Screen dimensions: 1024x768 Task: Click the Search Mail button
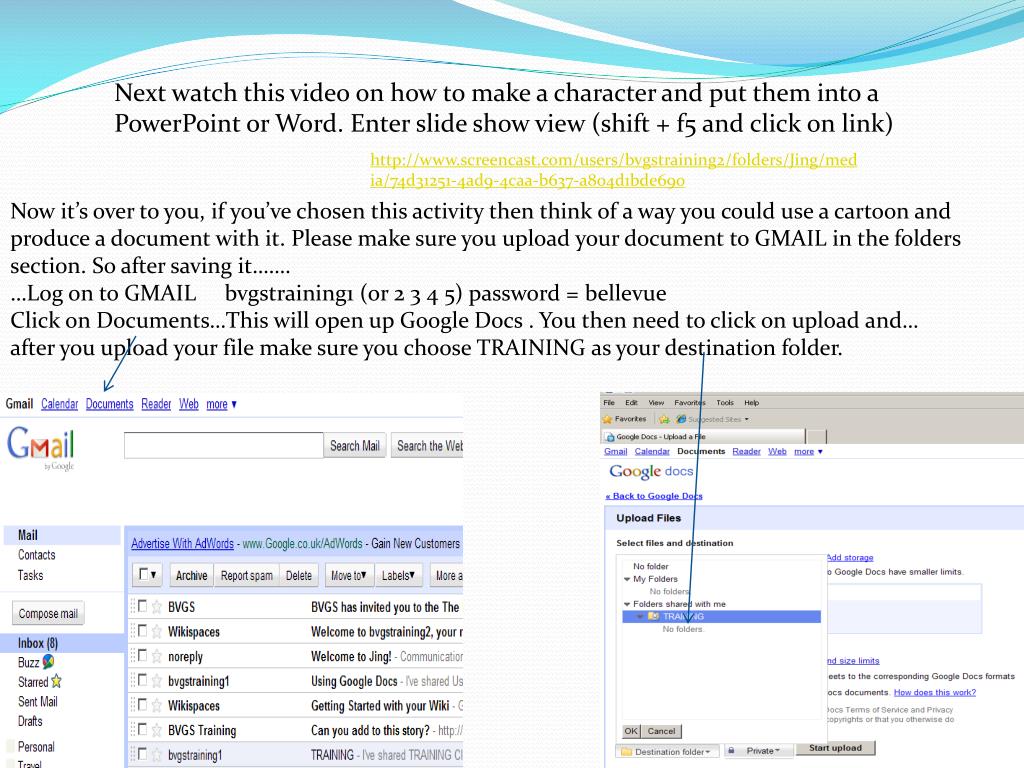(x=355, y=445)
